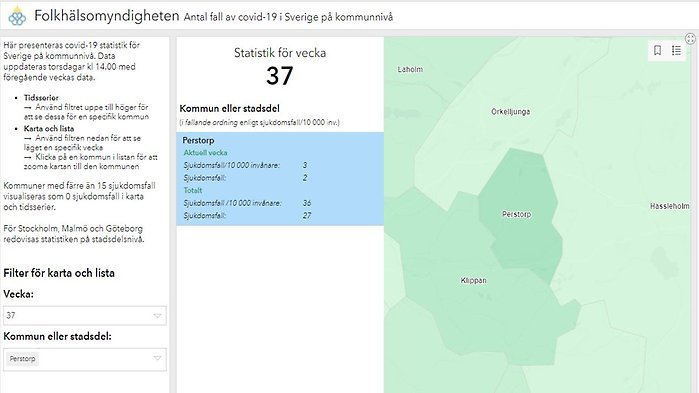Open the map bookmarks icon
This screenshot has height=393, width=699.
point(657,50)
